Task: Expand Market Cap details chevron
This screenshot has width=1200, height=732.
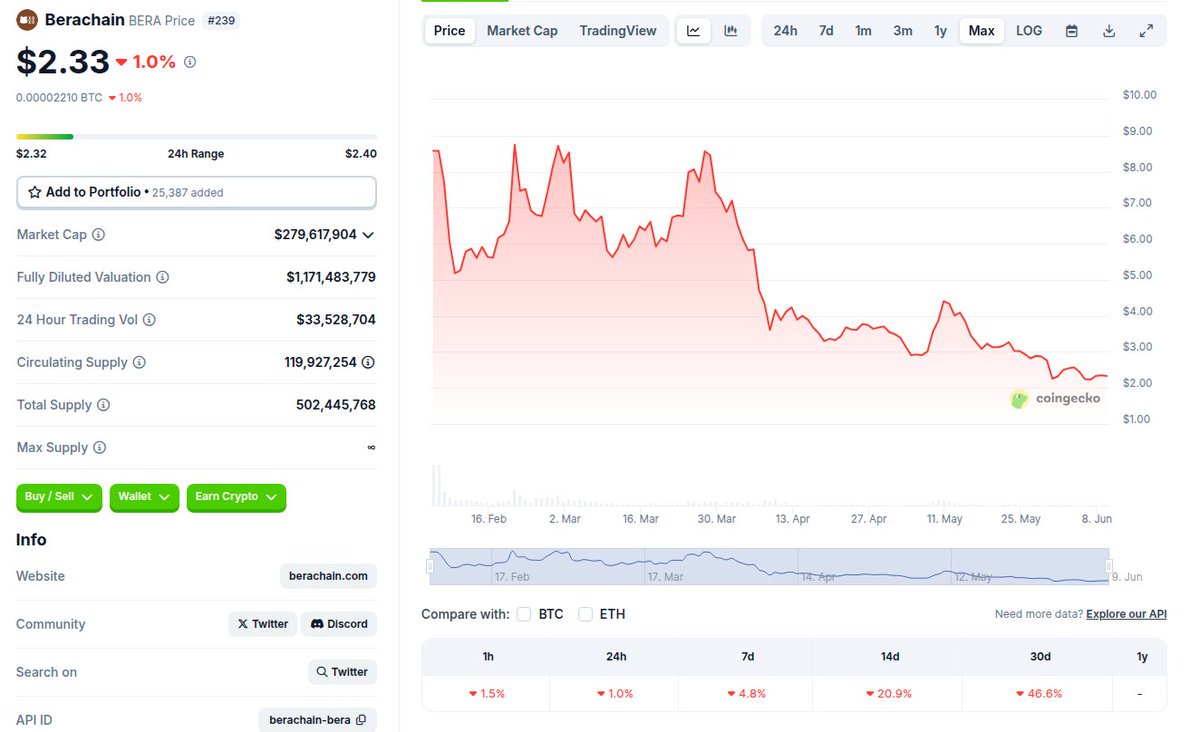Action: [368, 235]
